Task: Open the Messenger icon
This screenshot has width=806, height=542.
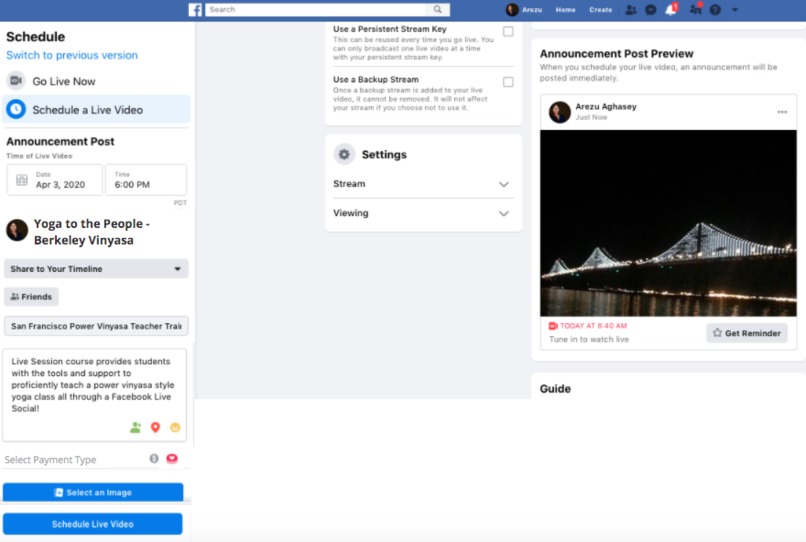Action: coord(651,10)
